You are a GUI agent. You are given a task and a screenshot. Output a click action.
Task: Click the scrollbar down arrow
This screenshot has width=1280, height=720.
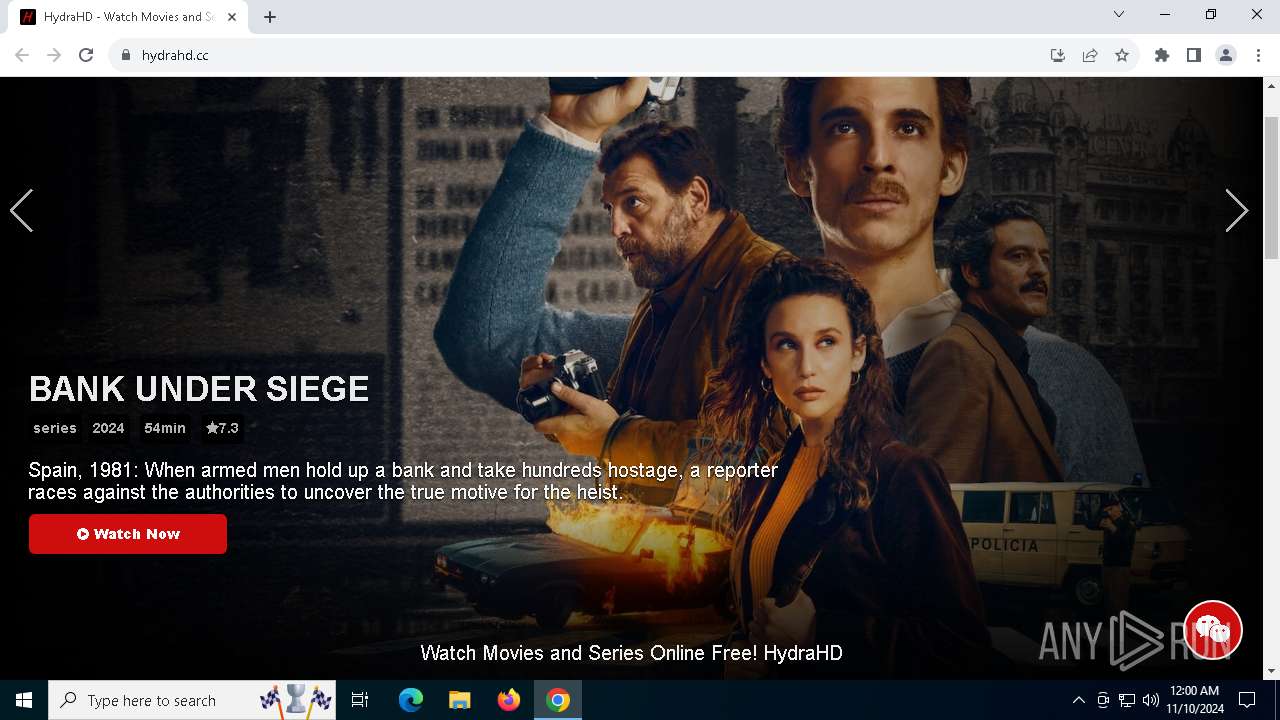tap(1271, 671)
